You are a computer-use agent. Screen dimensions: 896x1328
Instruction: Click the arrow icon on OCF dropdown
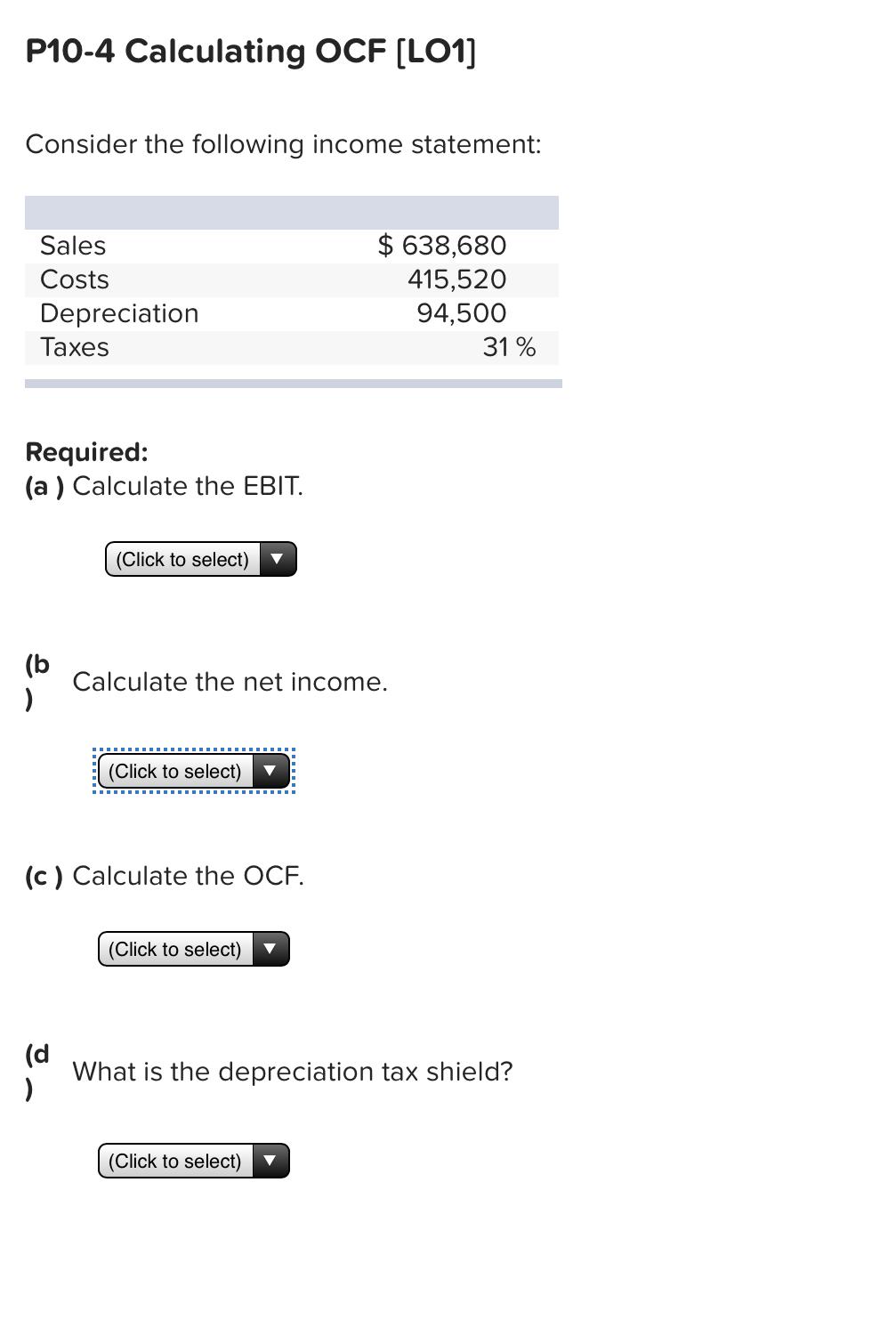pyautogui.click(x=270, y=949)
